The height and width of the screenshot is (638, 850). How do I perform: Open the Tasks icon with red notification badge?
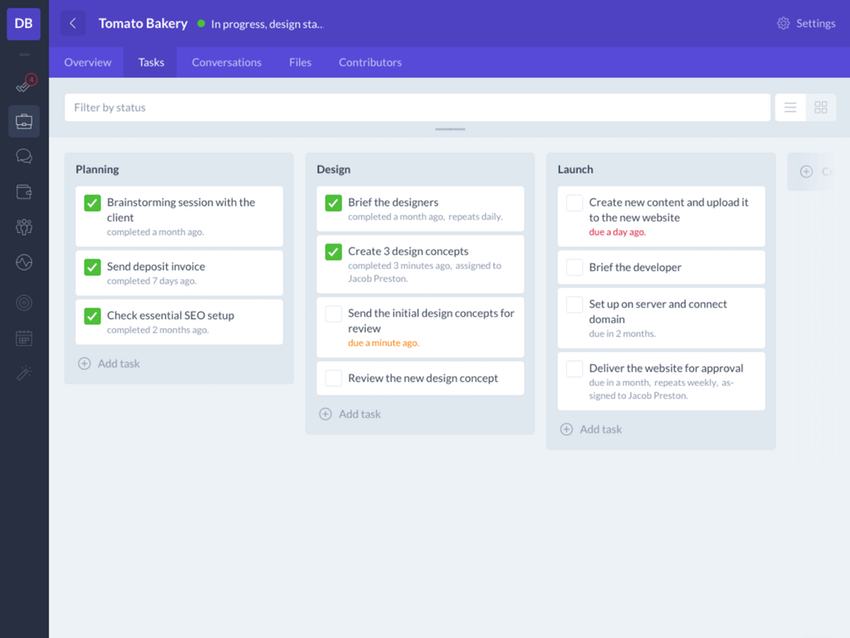(x=22, y=86)
